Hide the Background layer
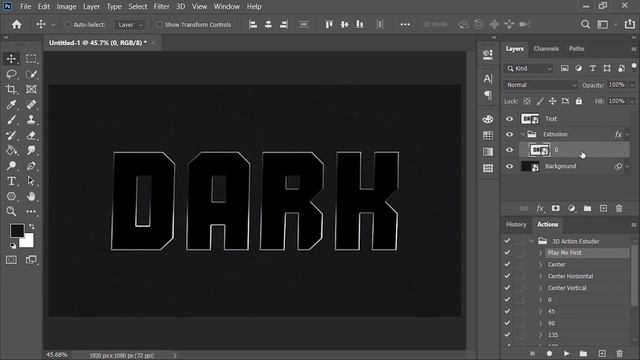 [509, 167]
